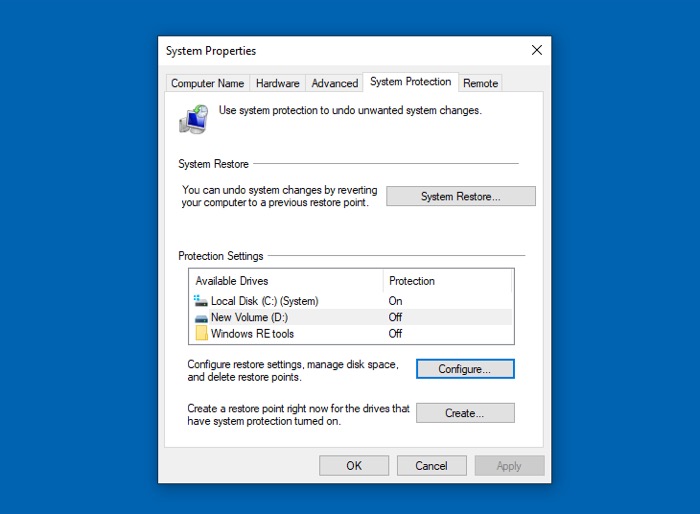Click the Off status for Windows RE tools
This screenshot has height=514, width=700.
(395, 334)
